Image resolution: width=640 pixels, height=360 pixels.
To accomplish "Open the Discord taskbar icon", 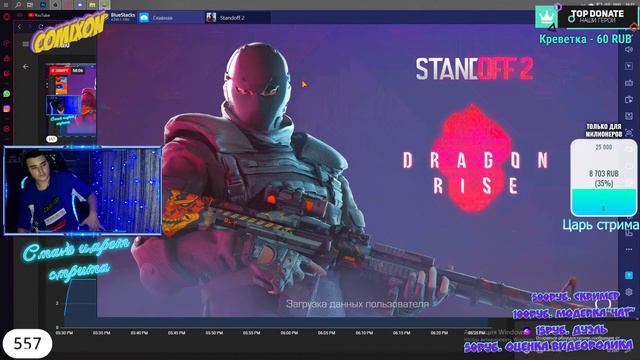I will pos(80,5).
